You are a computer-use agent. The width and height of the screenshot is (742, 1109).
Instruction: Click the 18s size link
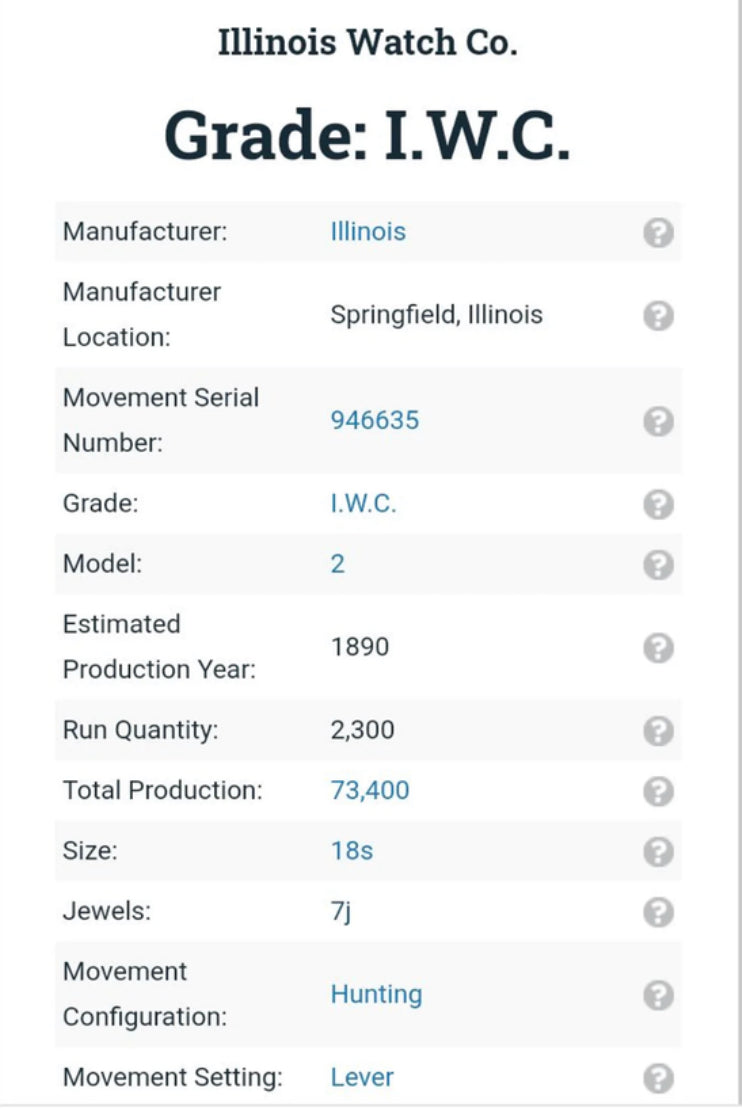click(352, 852)
